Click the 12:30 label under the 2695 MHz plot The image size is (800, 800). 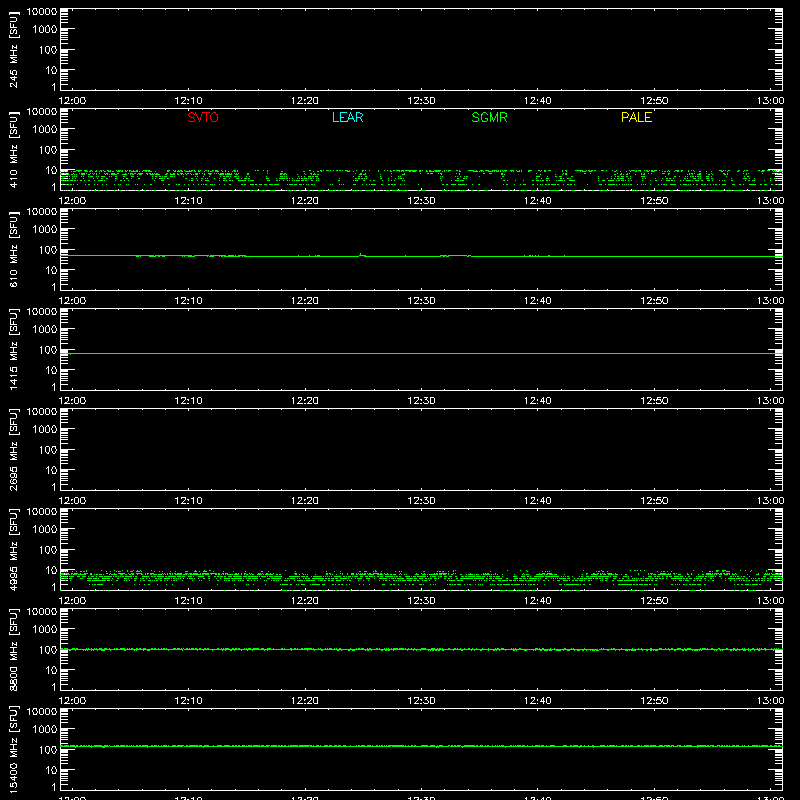(421, 501)
